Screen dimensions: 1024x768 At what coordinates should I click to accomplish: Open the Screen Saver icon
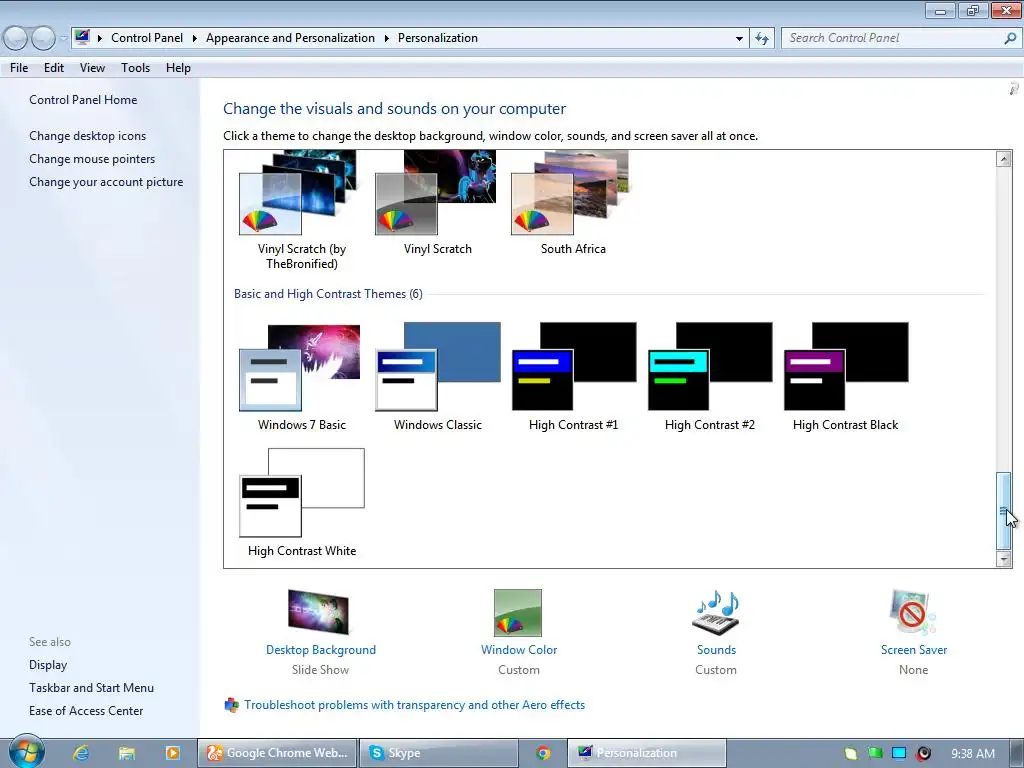(913, 613)
